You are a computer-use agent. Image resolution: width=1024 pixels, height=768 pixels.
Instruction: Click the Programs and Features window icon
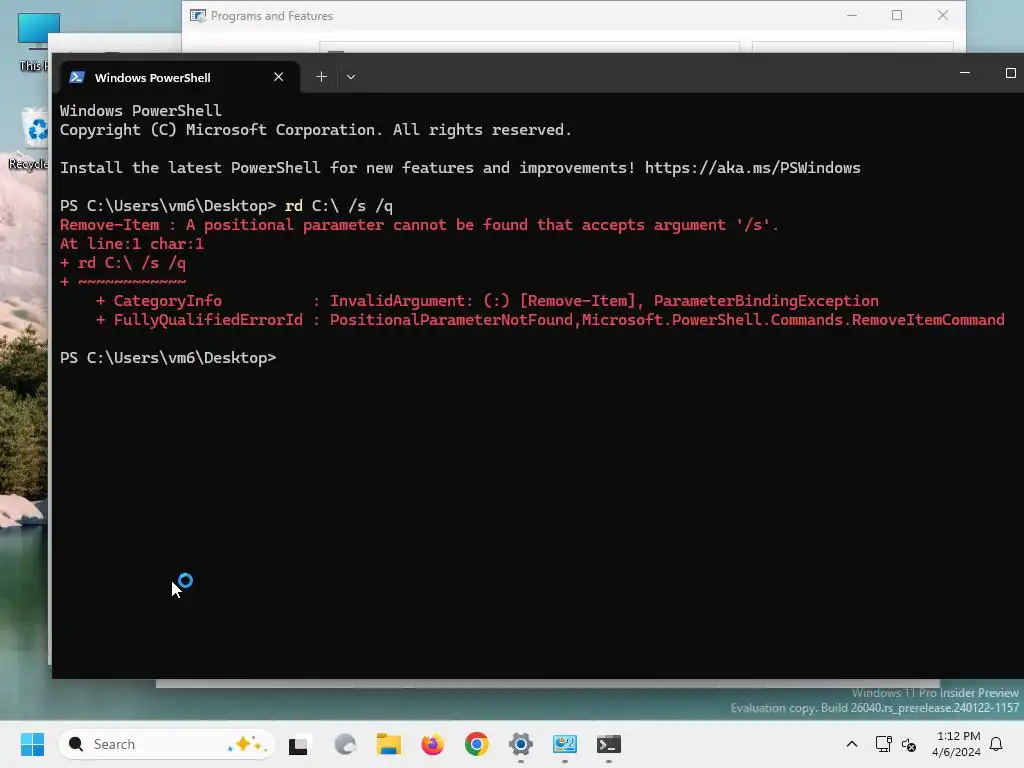198,16
